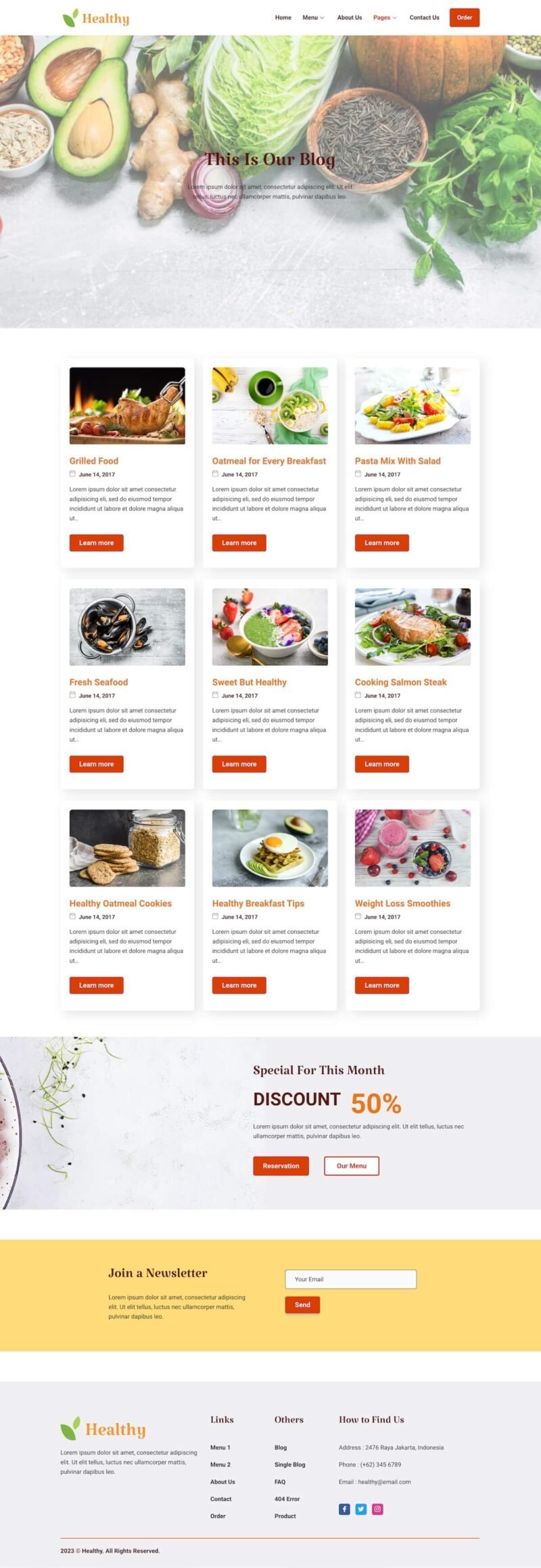Focus the Your Email input field
The height and width of the screenshot is (1568, 541).
coord(351,1279)
